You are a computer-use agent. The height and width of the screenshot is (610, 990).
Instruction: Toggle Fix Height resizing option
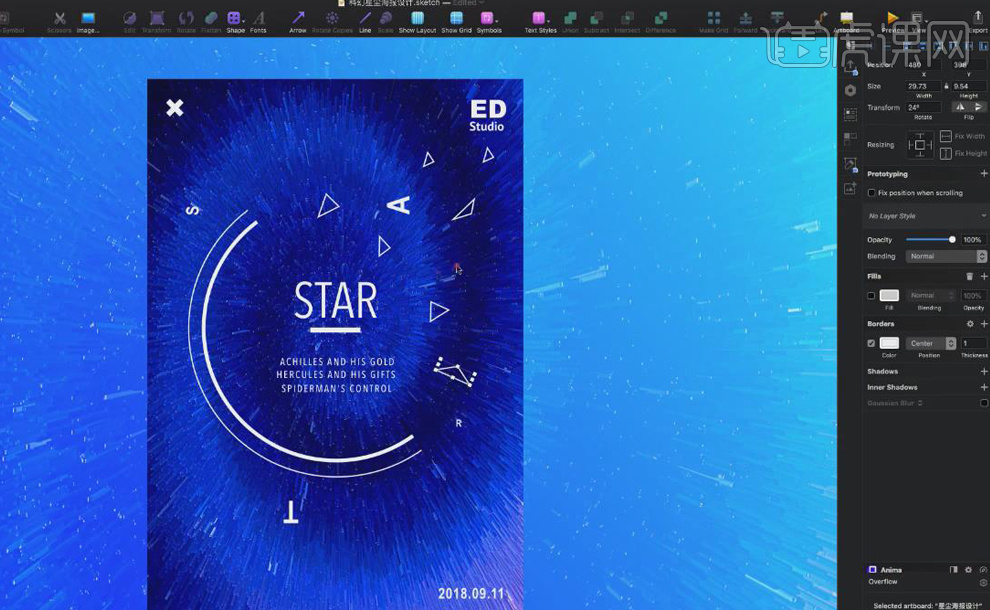[x=946, y=153]
